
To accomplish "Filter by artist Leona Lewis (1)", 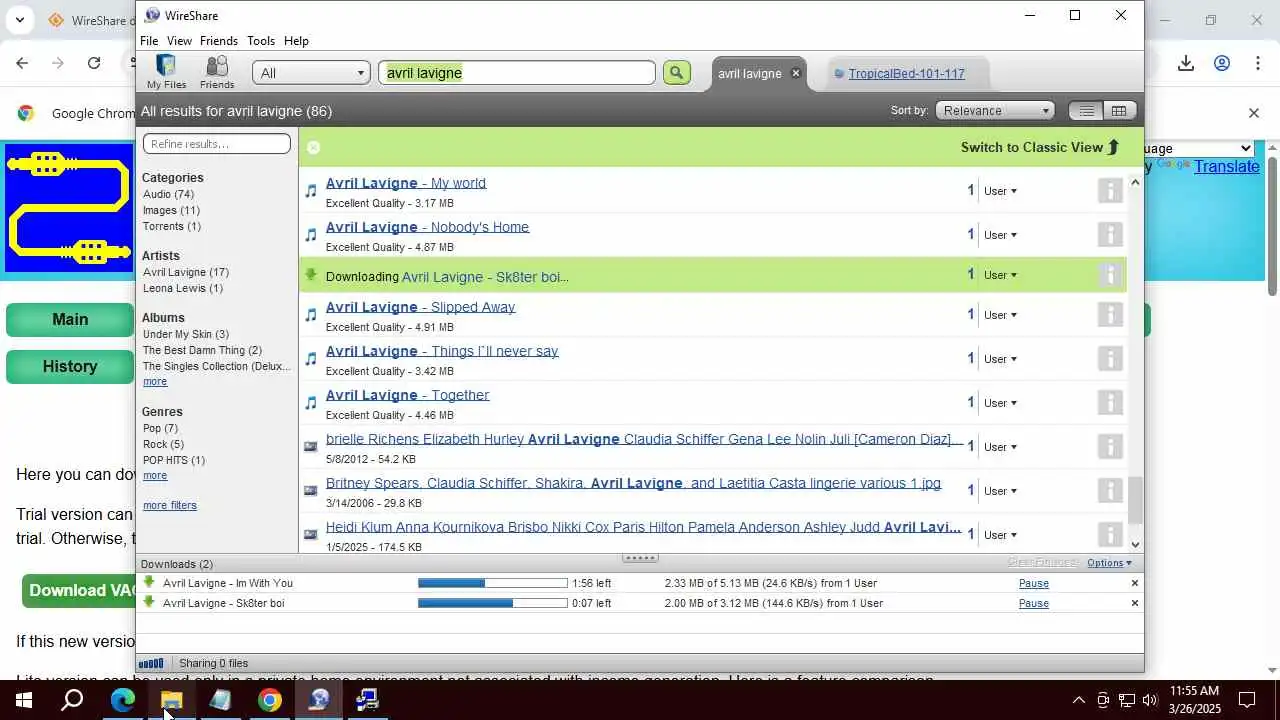I will 183,288.
